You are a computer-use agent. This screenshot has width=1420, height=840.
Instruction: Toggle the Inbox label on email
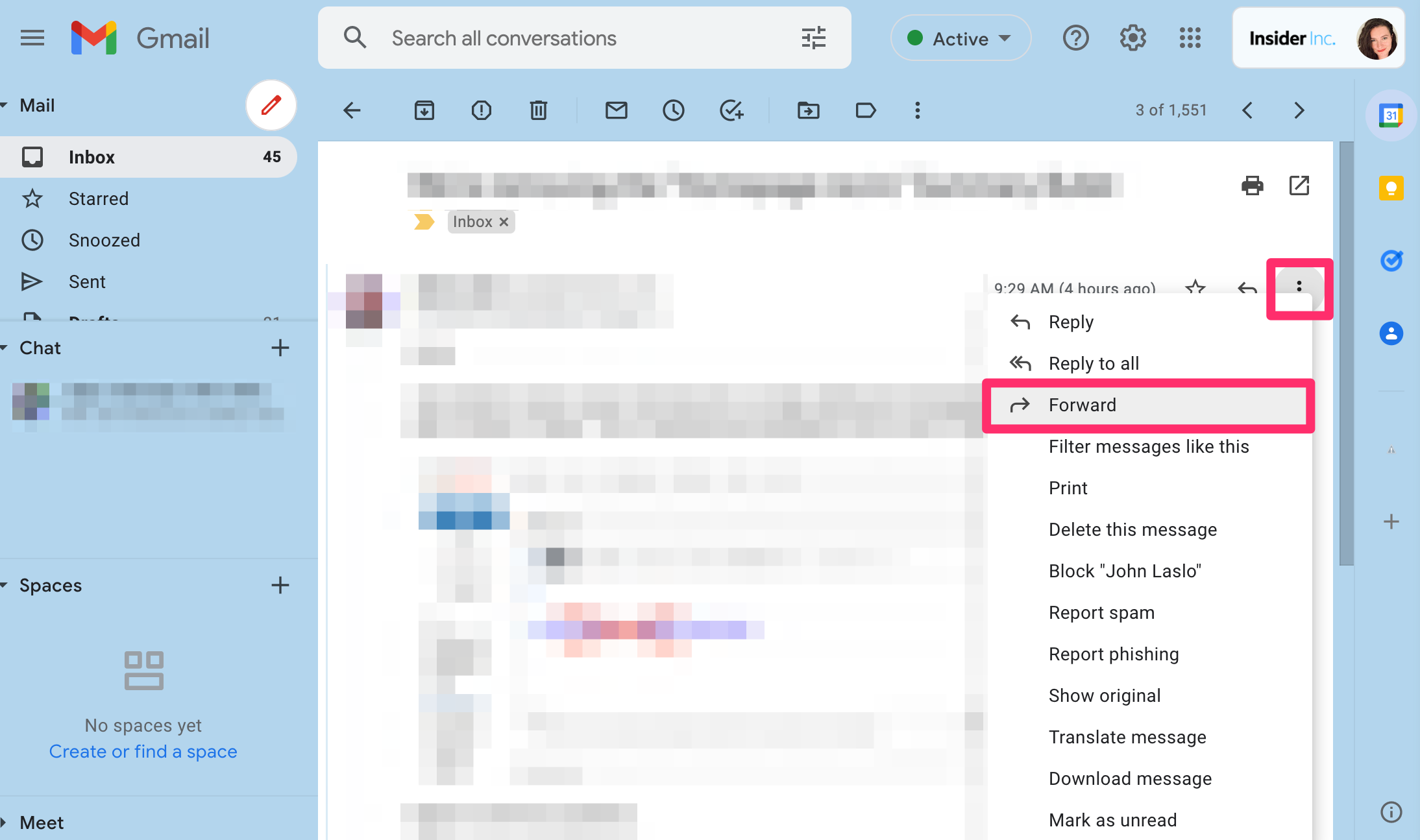tap(505, 222)
